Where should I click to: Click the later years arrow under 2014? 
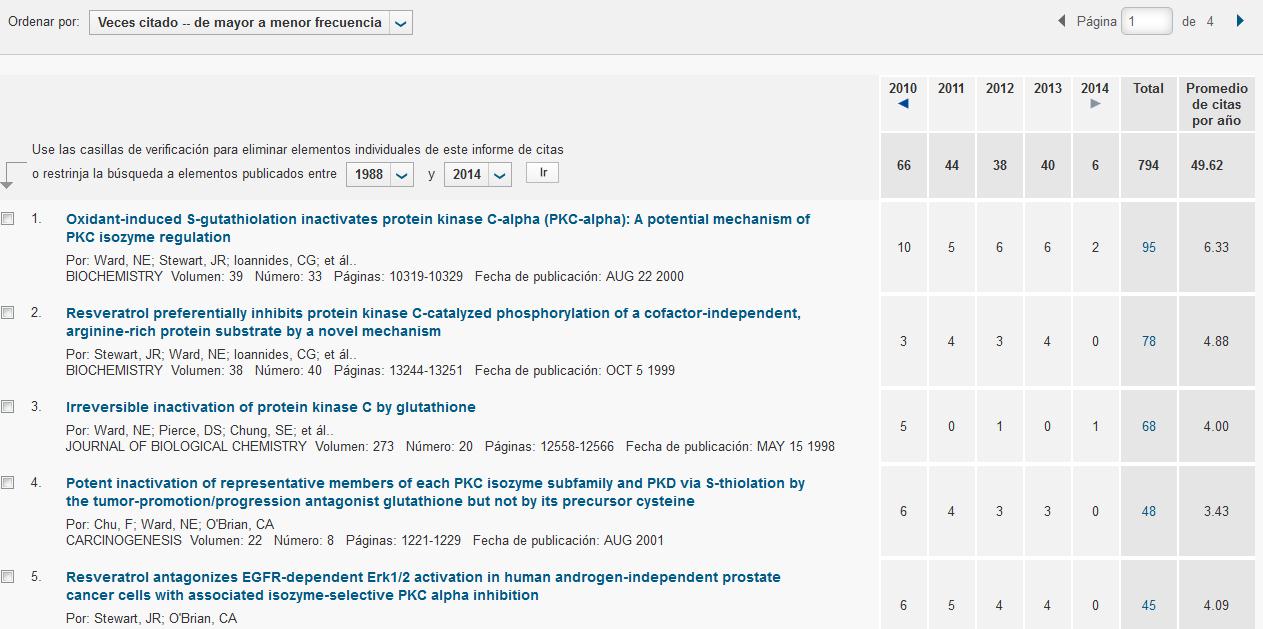point(1095,104)
